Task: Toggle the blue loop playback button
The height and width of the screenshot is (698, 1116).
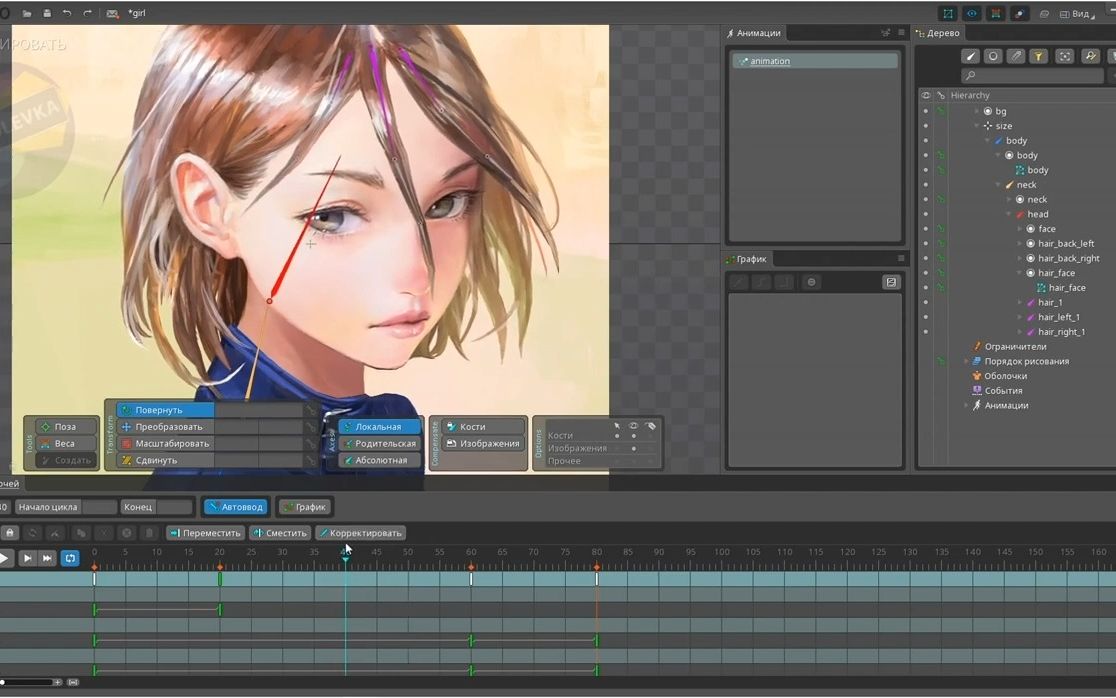Action: [70, 559]
